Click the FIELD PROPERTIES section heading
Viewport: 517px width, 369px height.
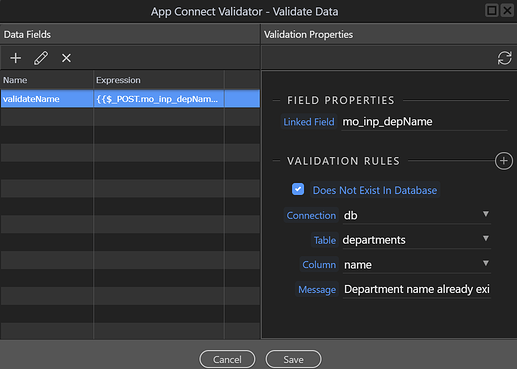click(x=341, y=100)
